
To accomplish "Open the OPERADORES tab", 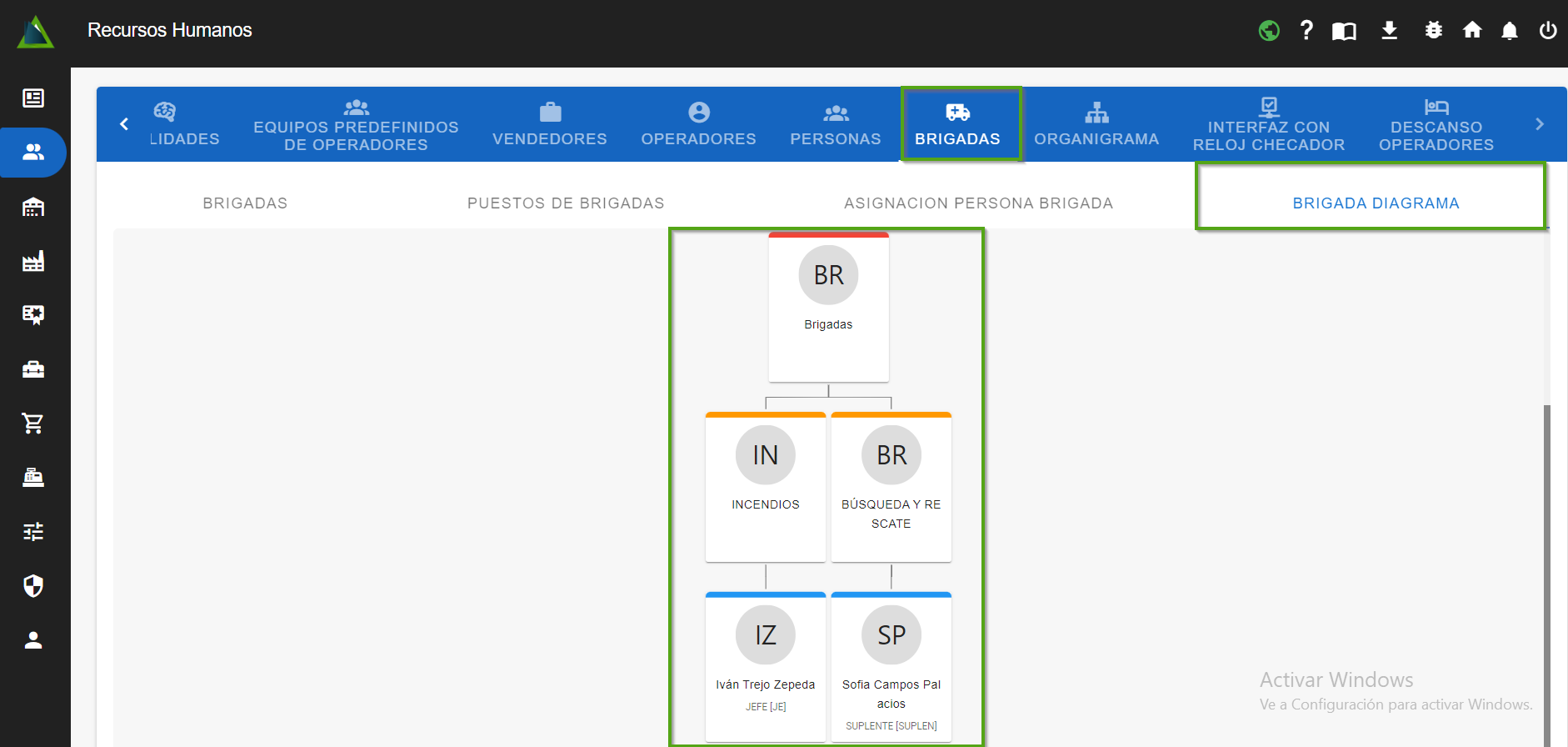I will [698, 125].
